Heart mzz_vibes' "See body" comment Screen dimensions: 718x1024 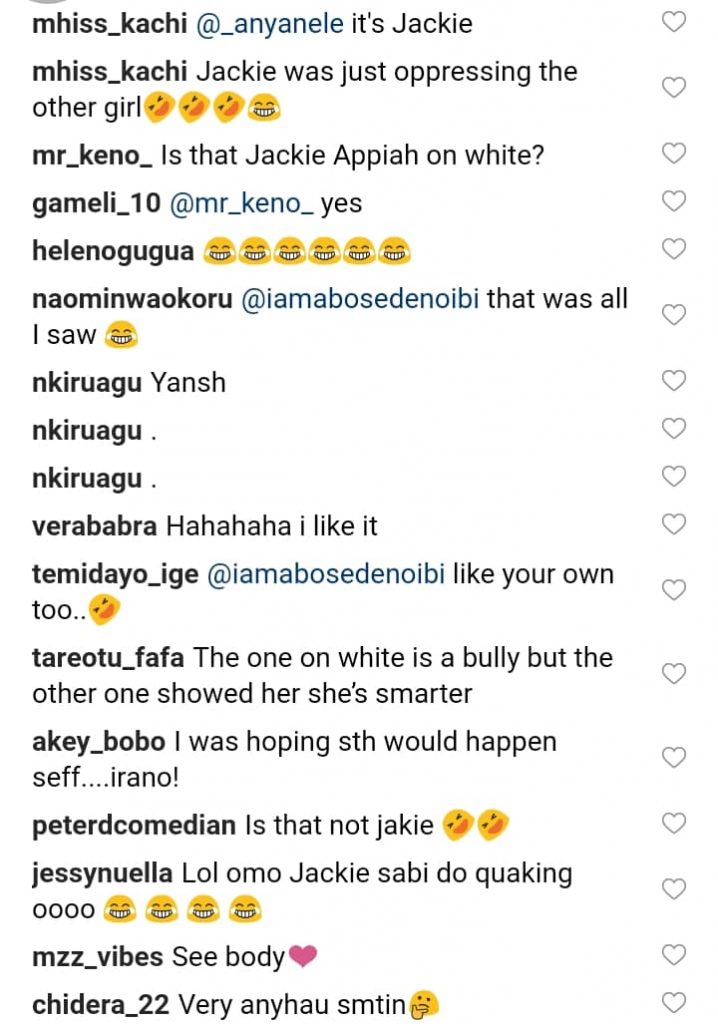[675, 956]
